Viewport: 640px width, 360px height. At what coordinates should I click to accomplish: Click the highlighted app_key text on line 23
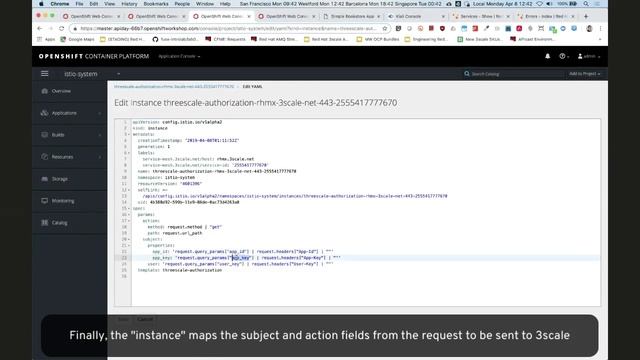point(241,258)
